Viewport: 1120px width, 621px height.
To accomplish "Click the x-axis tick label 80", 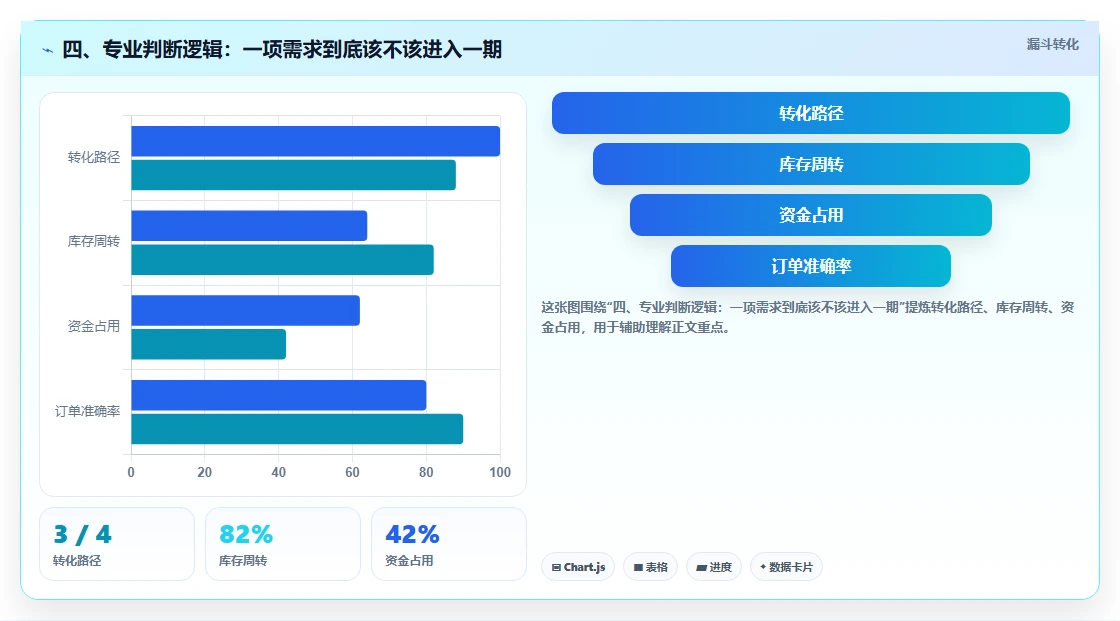I will pyautogui.click(x=426, y=472).
